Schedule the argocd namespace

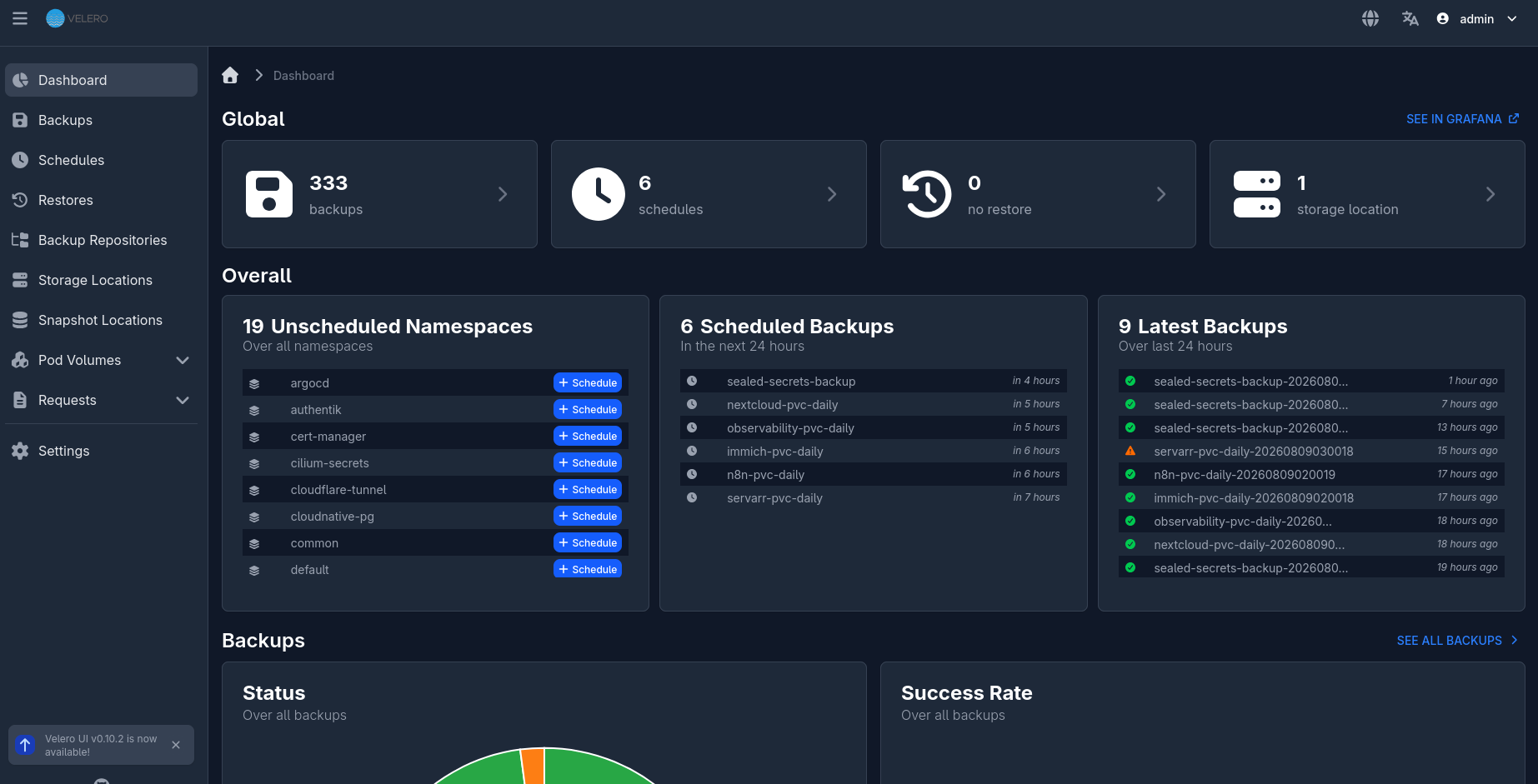coord(588,382)
